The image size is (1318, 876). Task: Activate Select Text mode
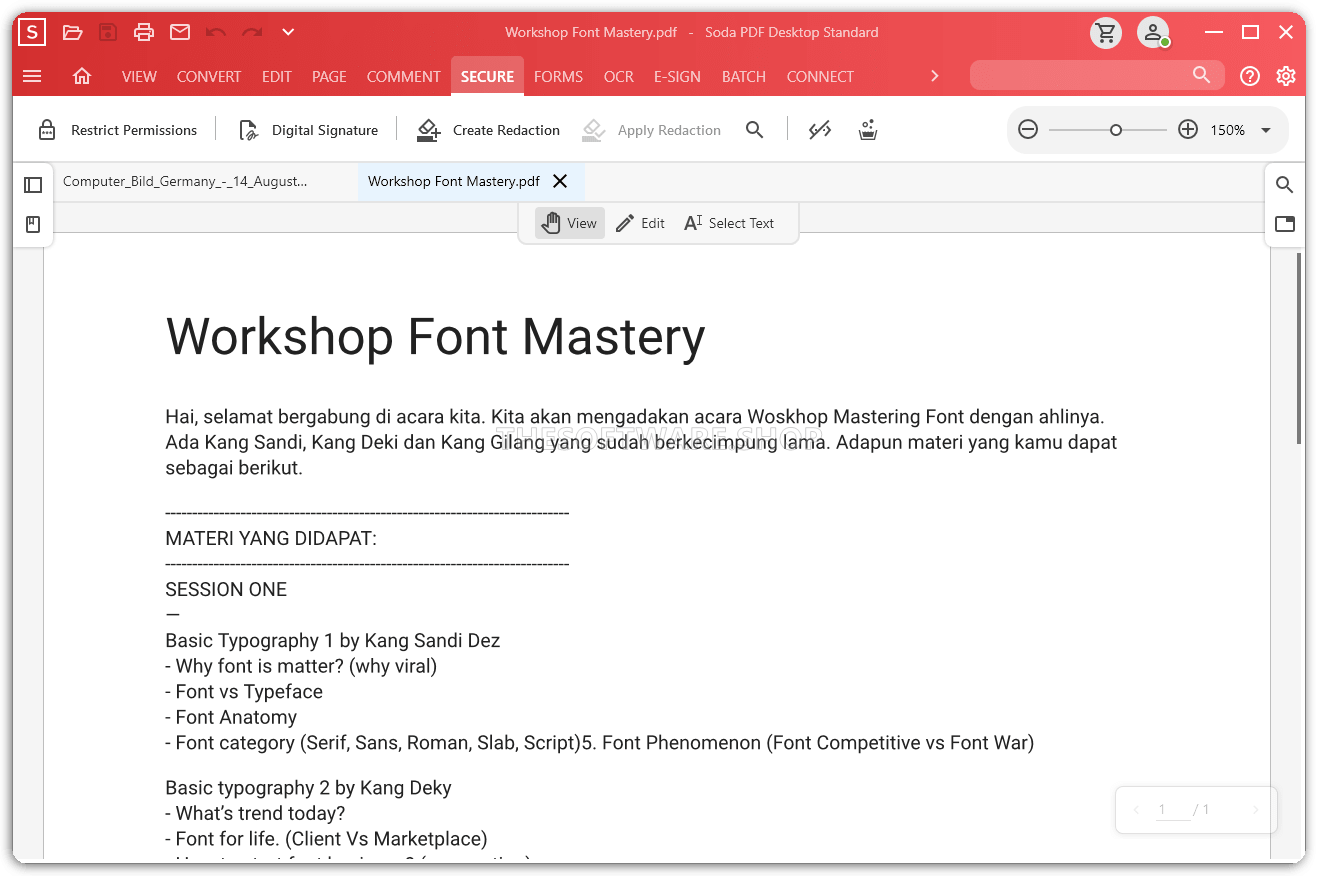pyautogui.click(x=729, y=223)
